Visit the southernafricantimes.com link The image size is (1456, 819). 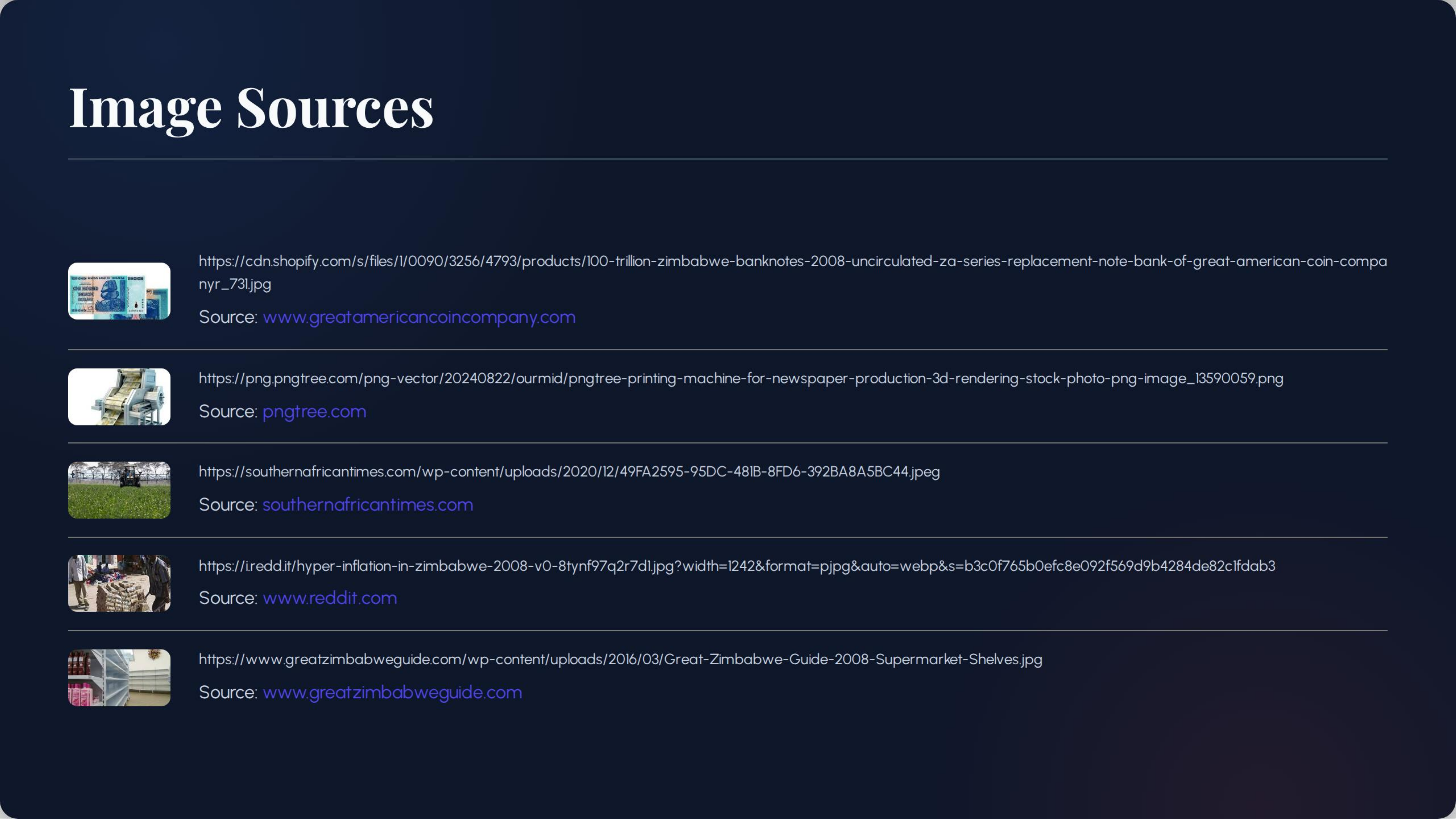pyautogui.click(x=367, y=505)
